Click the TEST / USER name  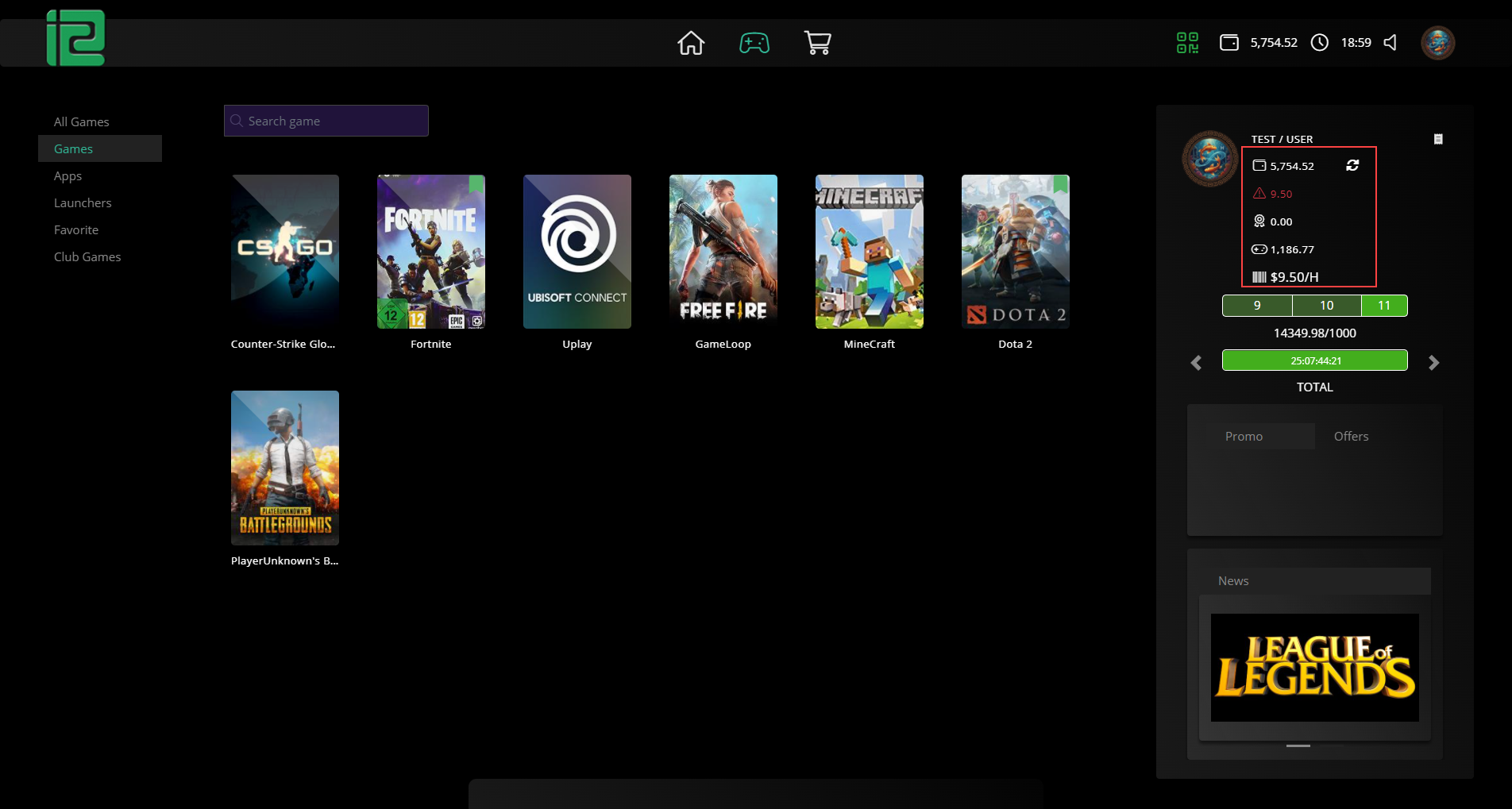1282,139
